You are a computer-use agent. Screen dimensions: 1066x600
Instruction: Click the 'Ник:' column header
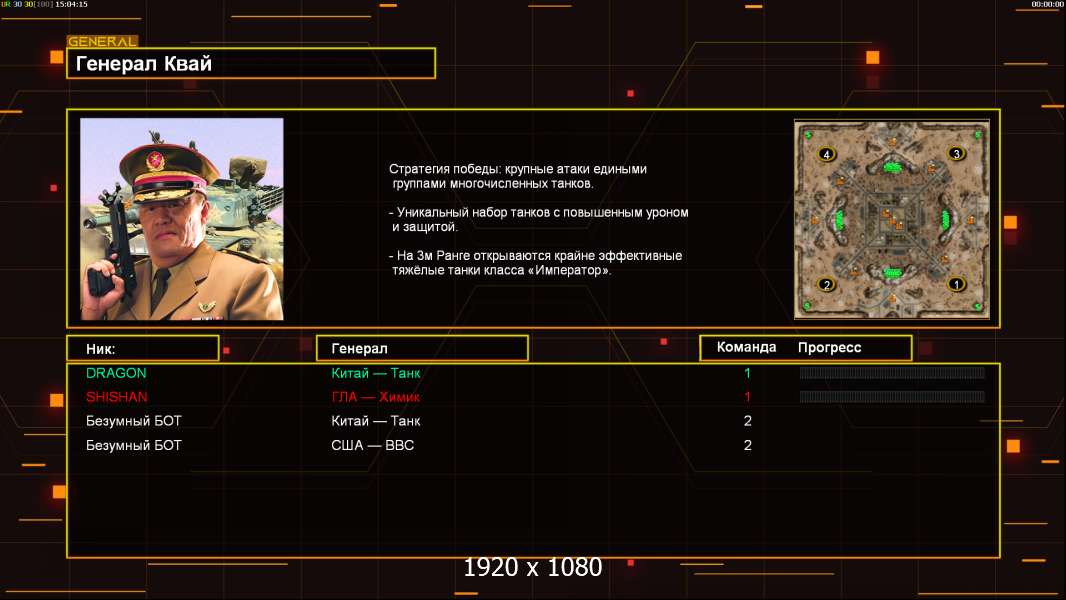coord(143,349)
